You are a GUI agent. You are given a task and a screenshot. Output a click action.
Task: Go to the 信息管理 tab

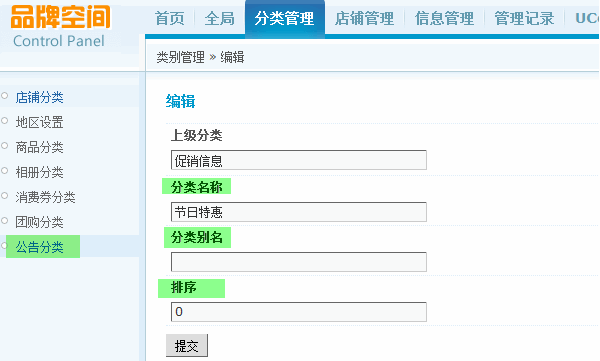click(x=444, y=18)
